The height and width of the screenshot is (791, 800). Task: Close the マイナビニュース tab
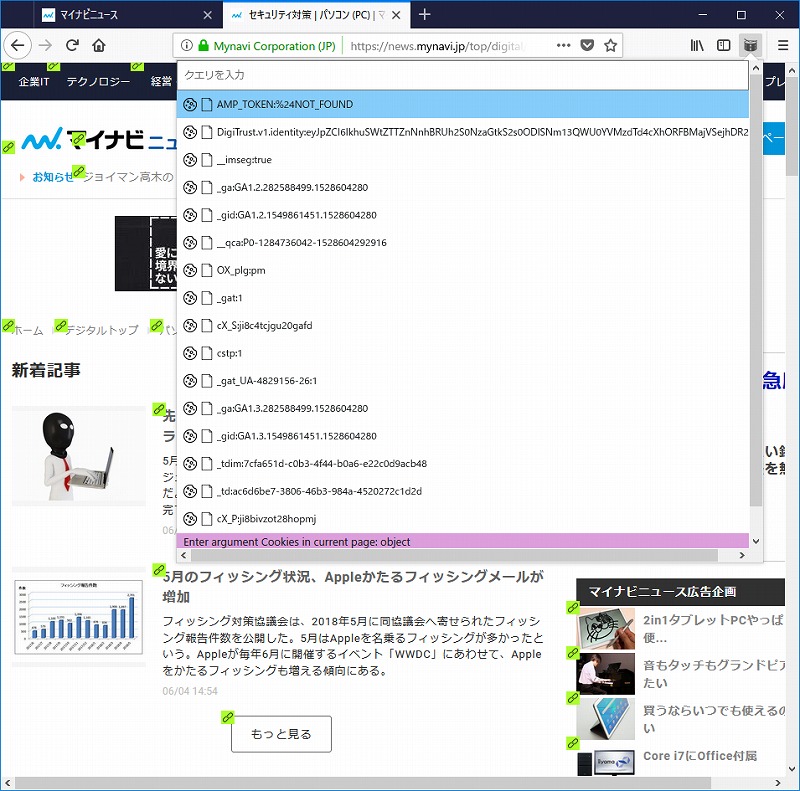click(x=207, y=15)
